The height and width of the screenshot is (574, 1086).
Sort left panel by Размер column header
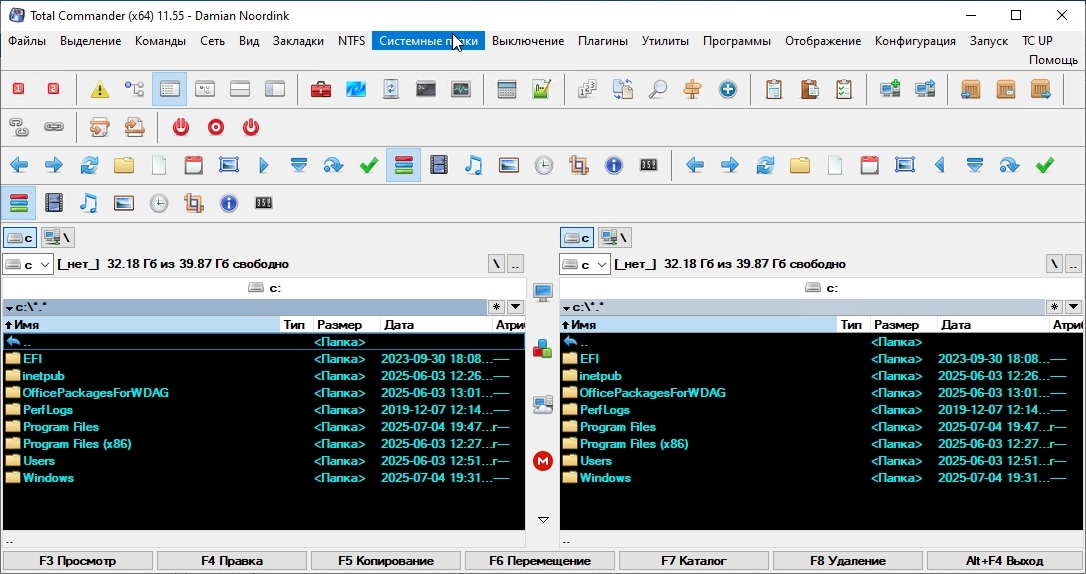click(346, 325)
